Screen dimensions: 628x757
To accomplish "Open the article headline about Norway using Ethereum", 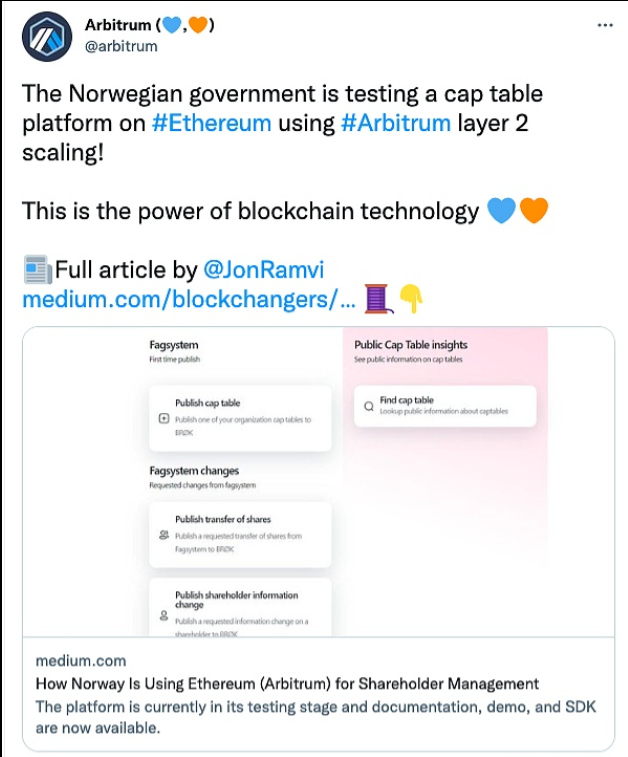I will pyautogui.click(x=287, y=684).
